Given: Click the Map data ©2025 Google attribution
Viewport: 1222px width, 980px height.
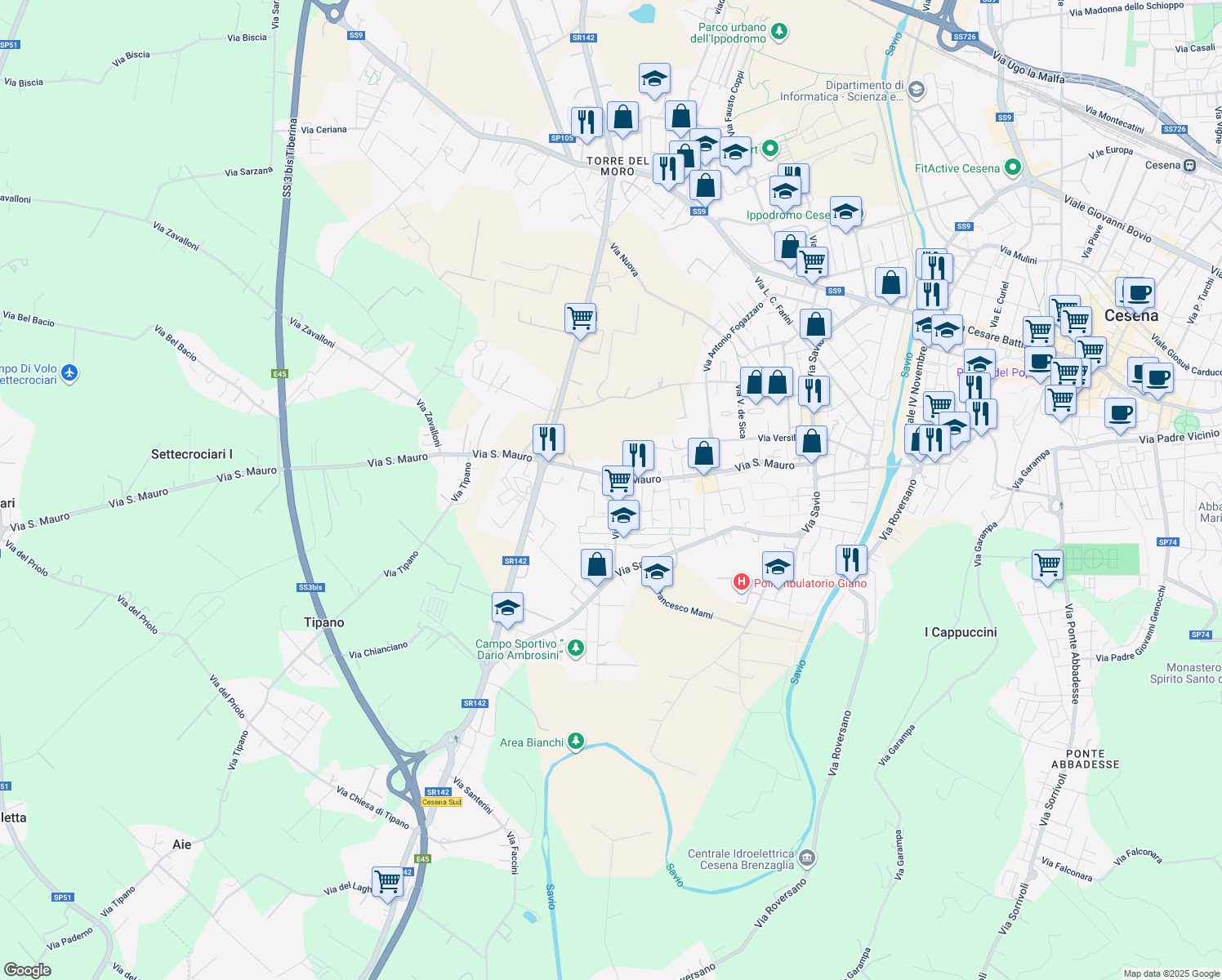Looking at the screenshot, I should click(x=1171, y=973).
